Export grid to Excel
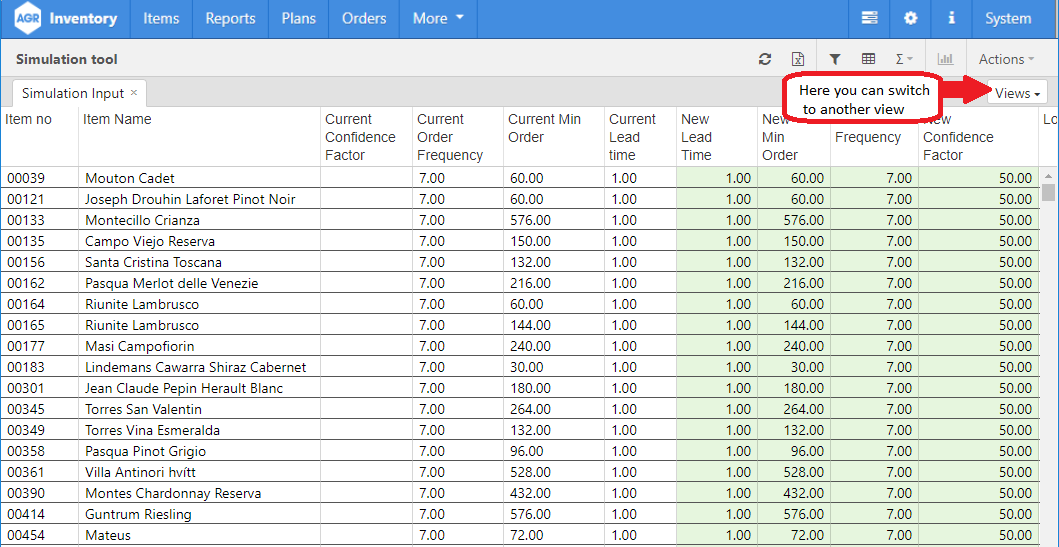Screen dimensions: 1059x547 point(797,60)
